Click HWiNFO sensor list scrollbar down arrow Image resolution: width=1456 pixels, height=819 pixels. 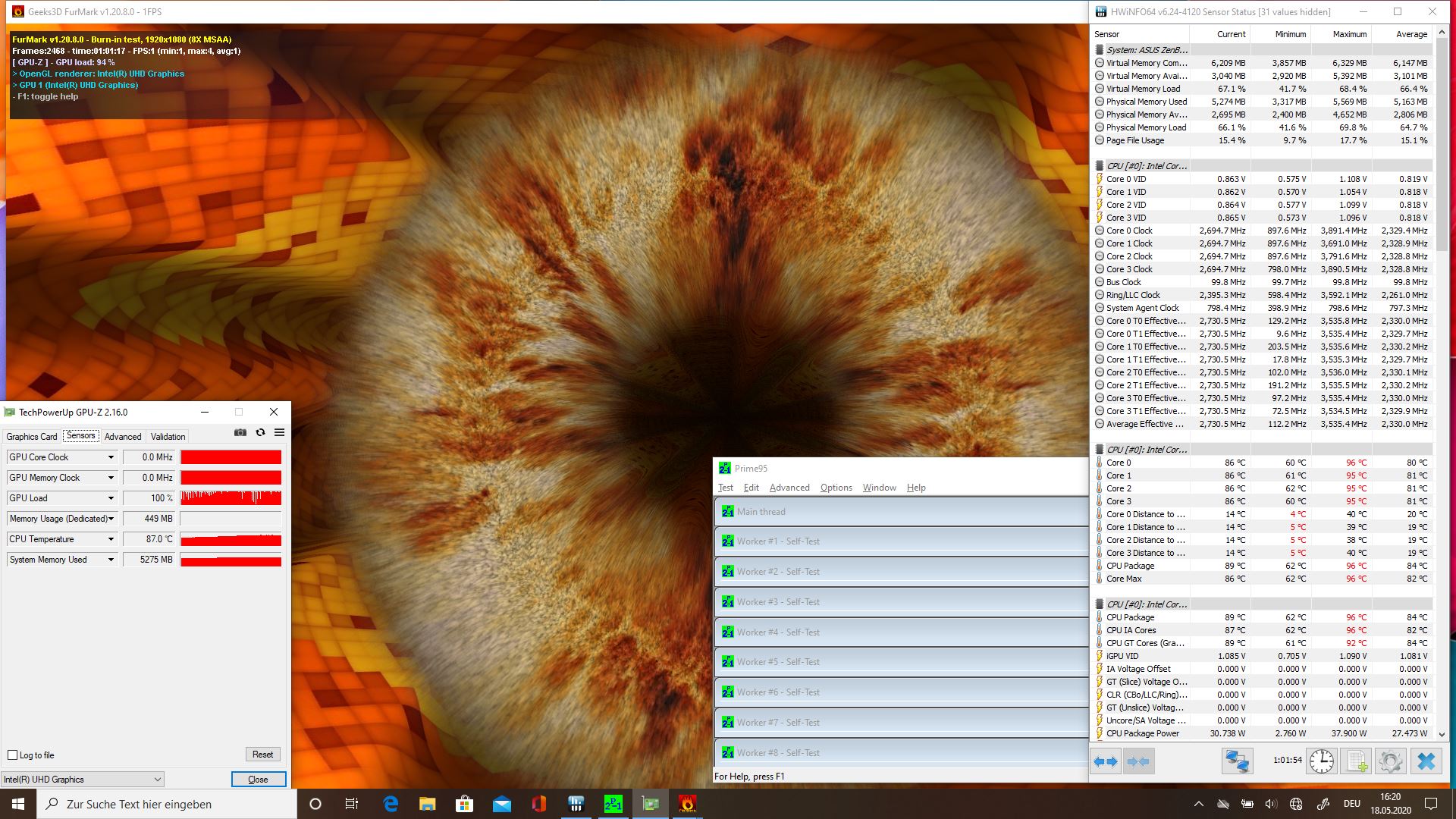point(1442,735)
